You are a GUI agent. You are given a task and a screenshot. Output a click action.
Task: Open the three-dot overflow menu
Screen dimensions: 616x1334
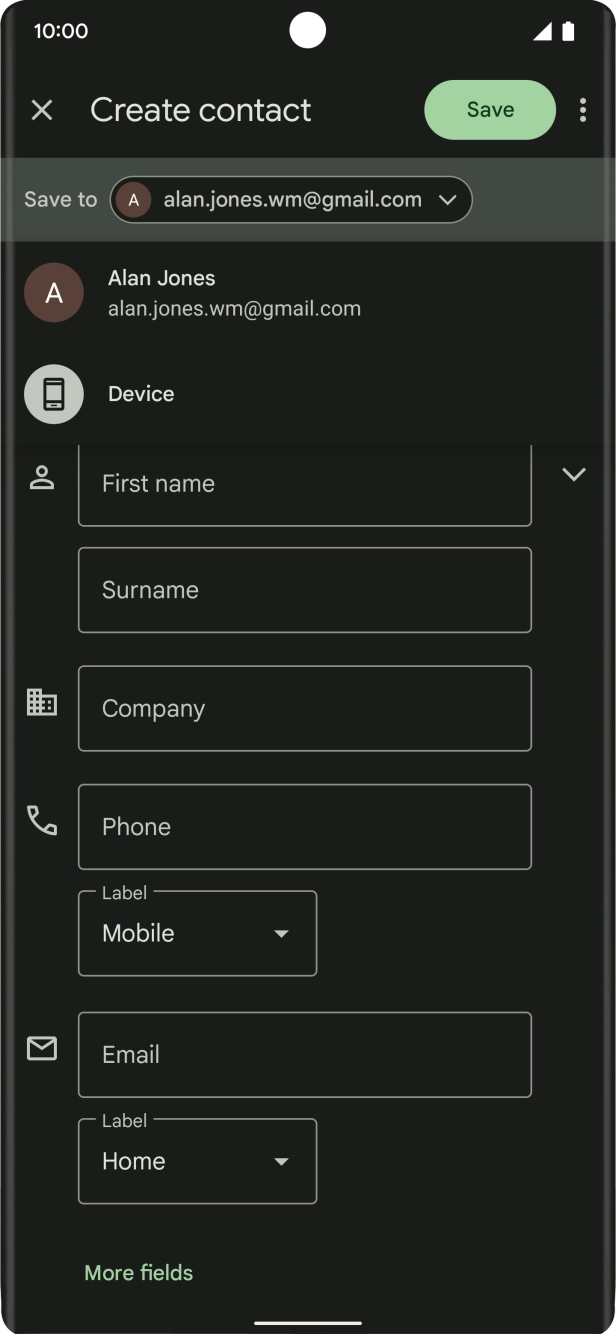click(x=582, y=110)
